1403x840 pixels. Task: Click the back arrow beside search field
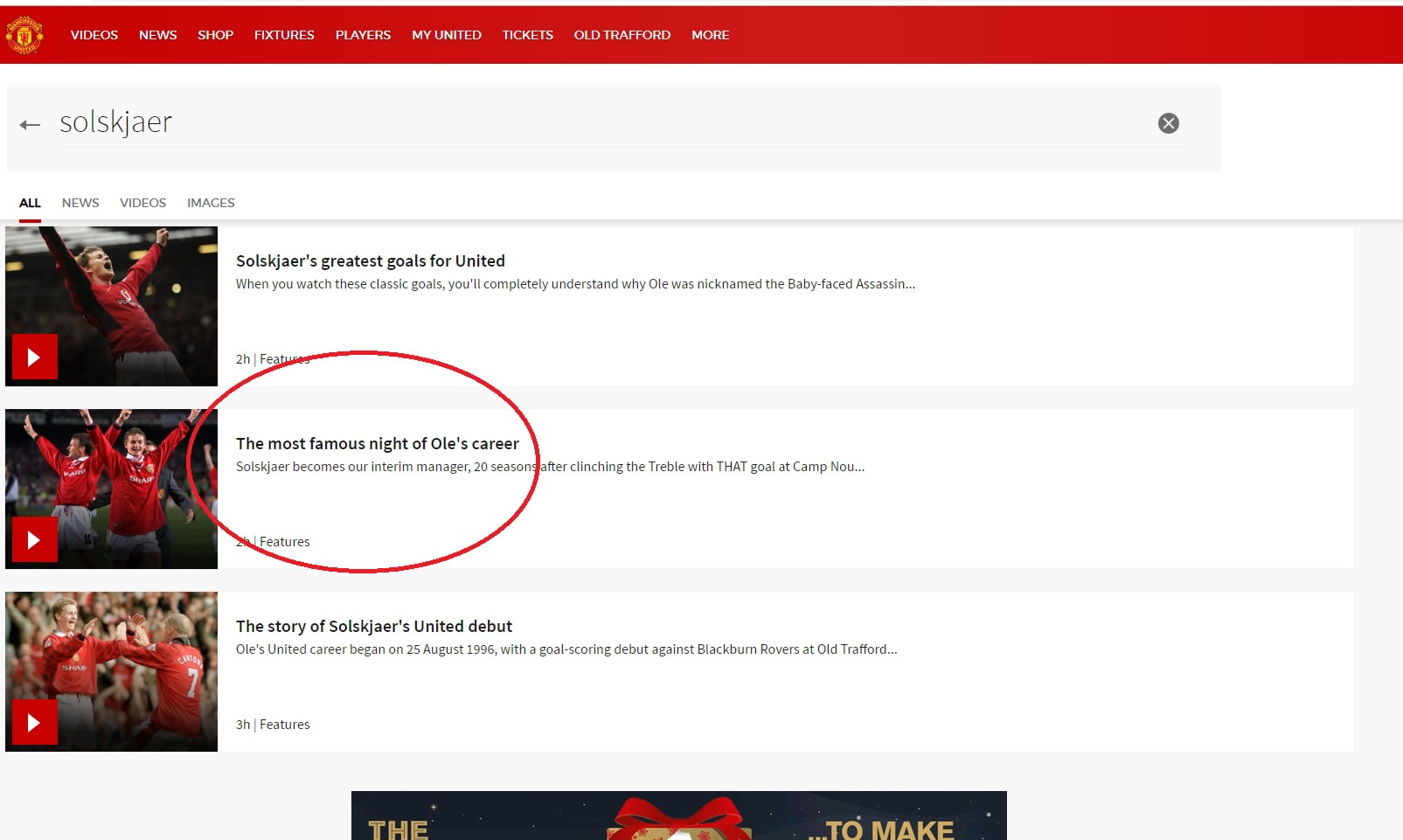(30, 125)
